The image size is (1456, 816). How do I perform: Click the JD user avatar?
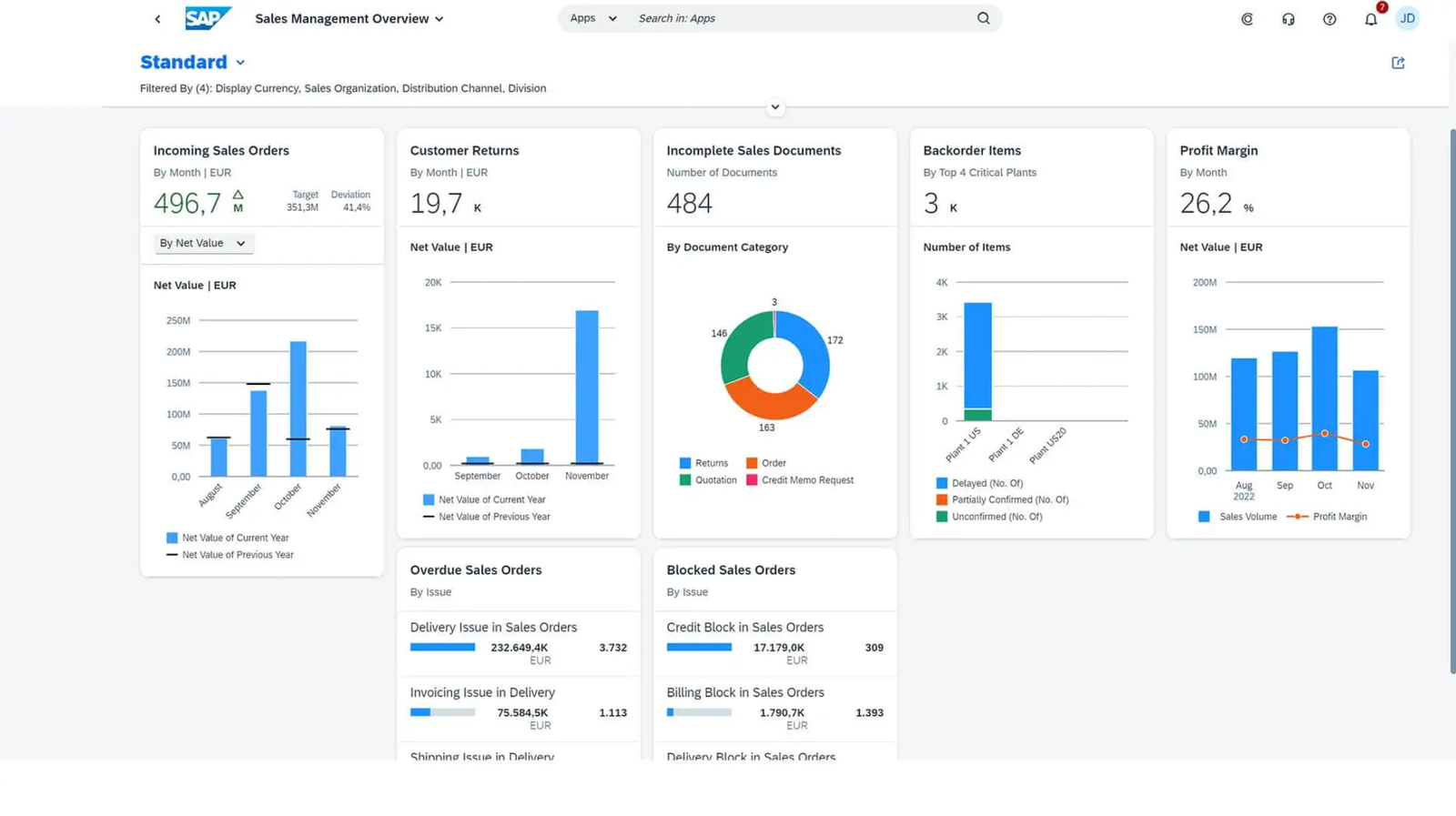1407,18
